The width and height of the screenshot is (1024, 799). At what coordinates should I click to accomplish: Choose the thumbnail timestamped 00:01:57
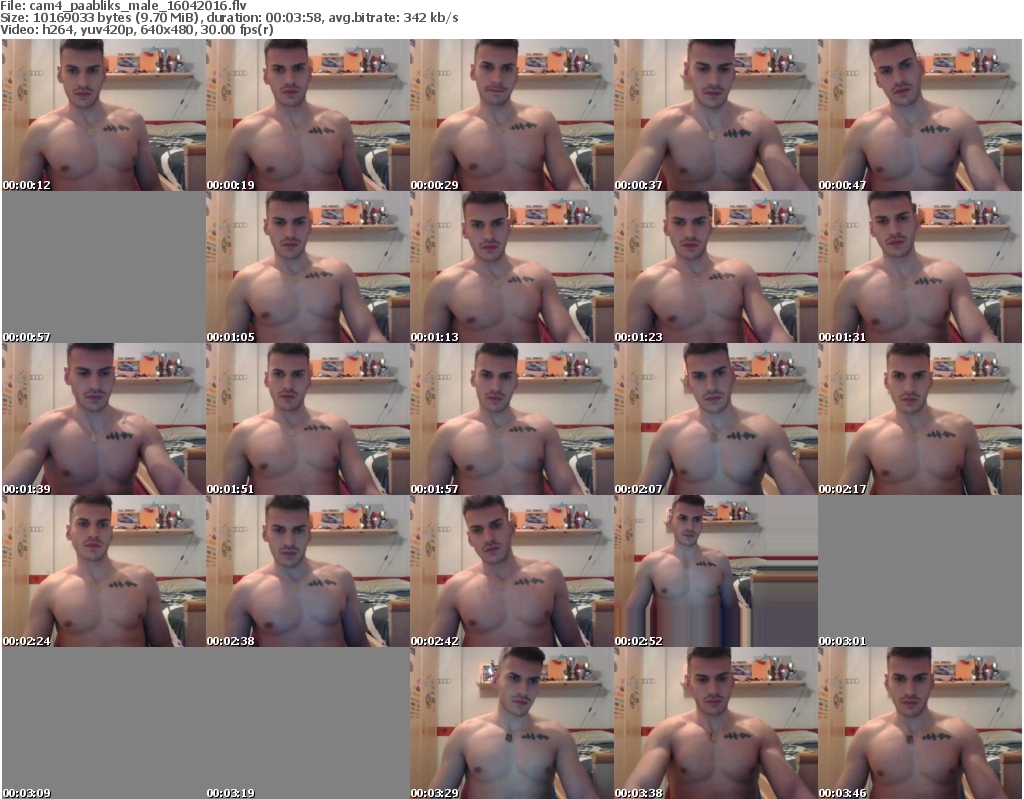(x=512, y=419)
